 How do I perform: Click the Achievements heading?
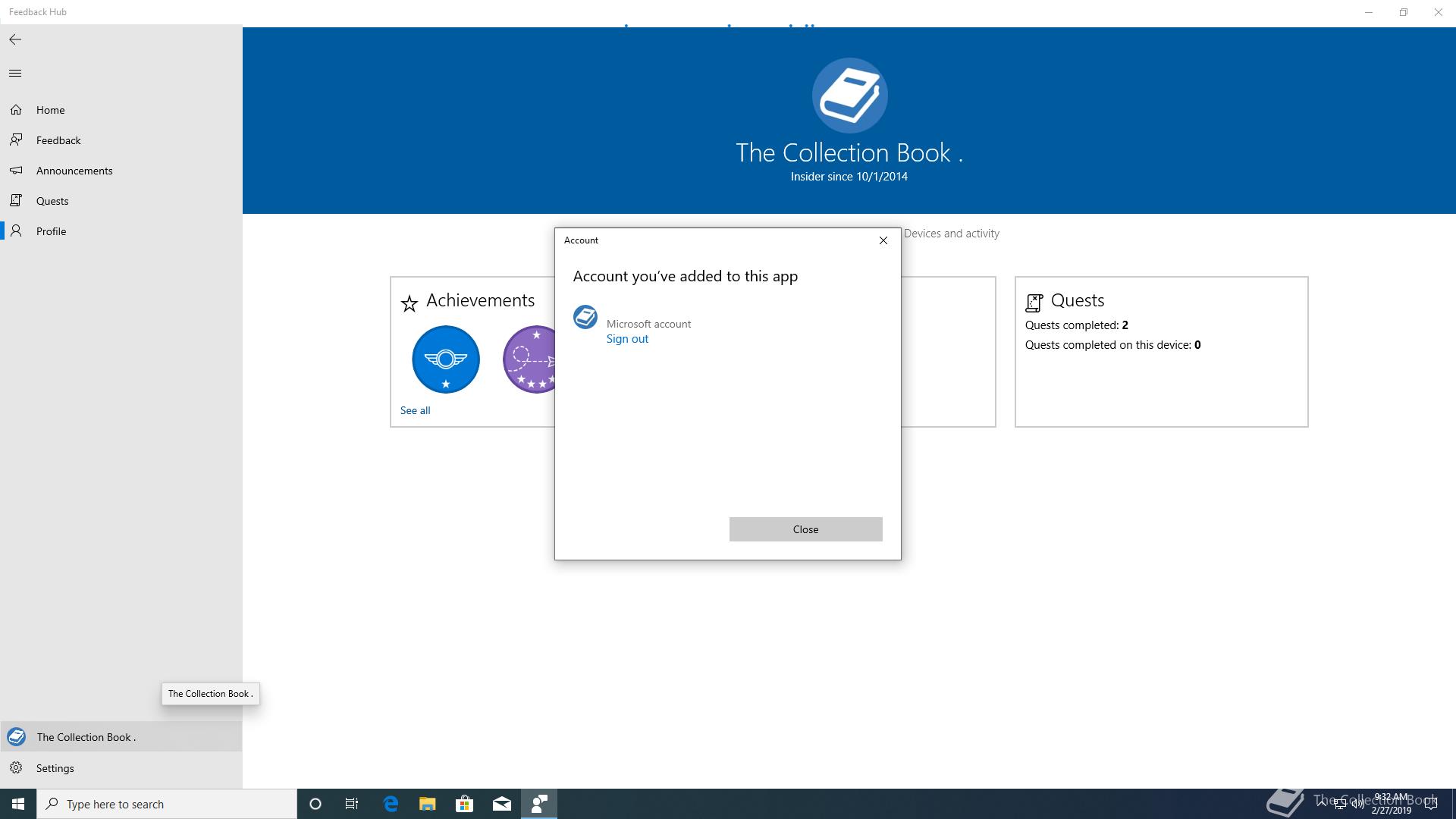click(x=480, y=300)
